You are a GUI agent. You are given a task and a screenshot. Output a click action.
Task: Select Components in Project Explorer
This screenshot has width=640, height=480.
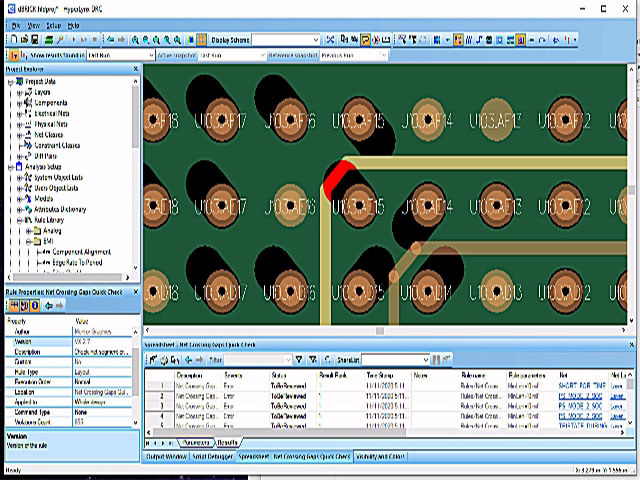click(51, 103)
